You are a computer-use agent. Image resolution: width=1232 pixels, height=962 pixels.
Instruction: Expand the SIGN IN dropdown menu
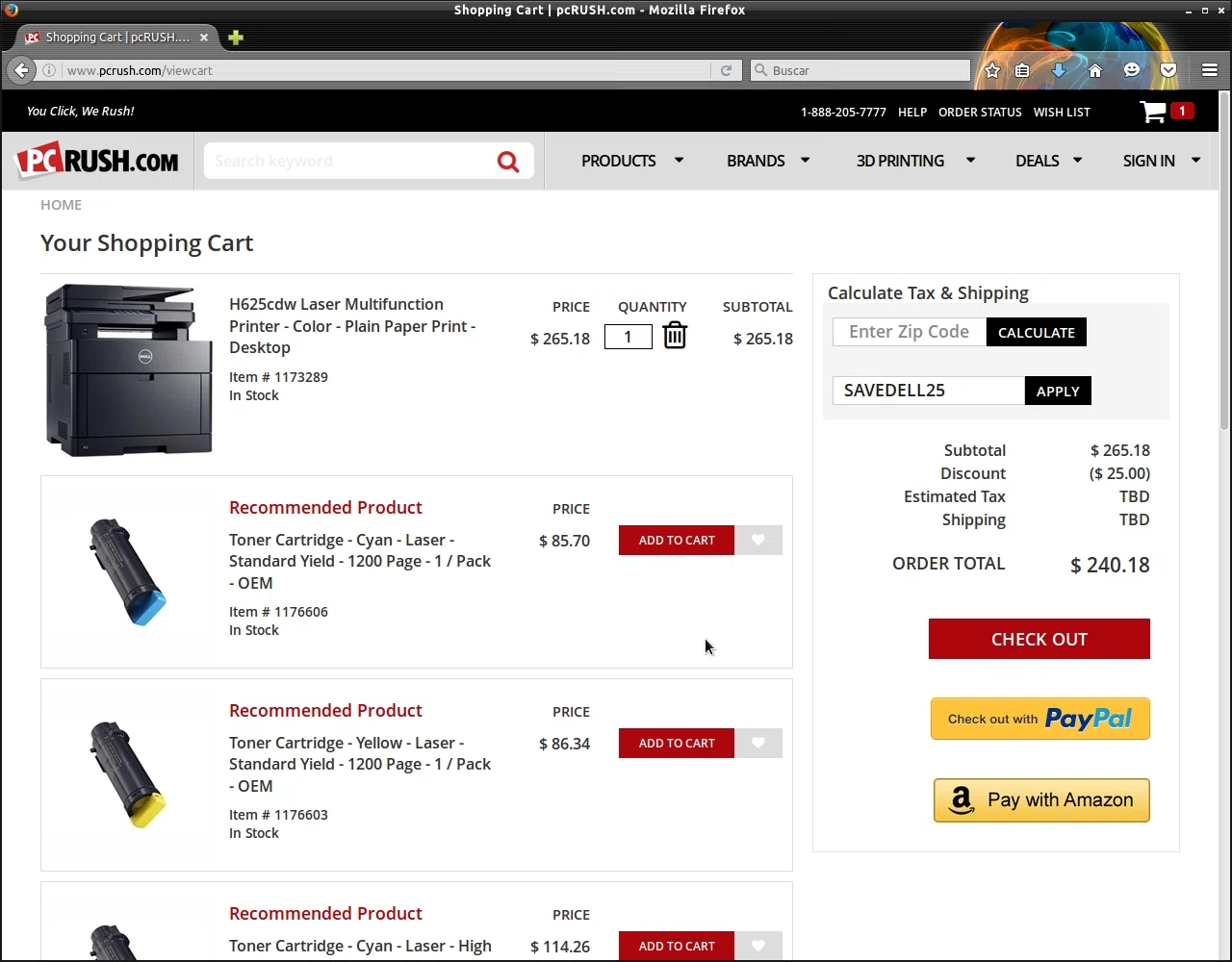1162,161
